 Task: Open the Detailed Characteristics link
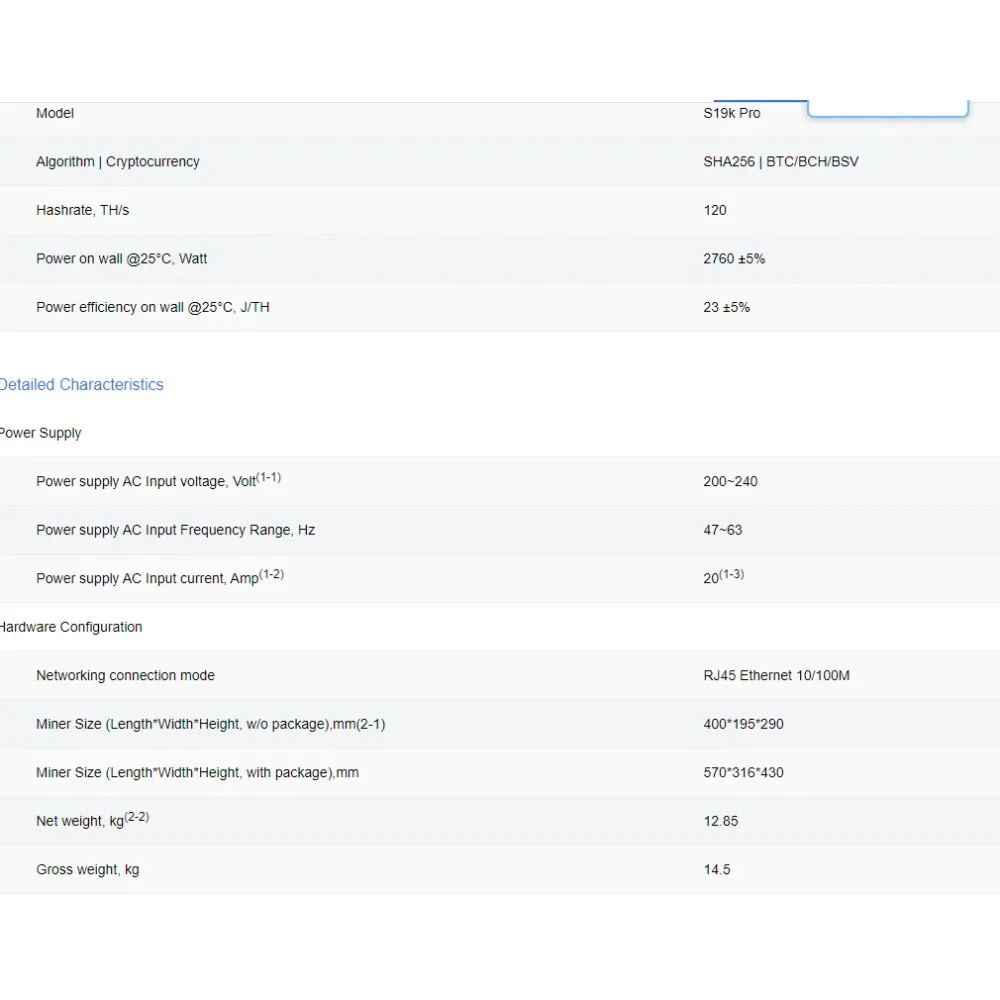[x=81, y=384]
